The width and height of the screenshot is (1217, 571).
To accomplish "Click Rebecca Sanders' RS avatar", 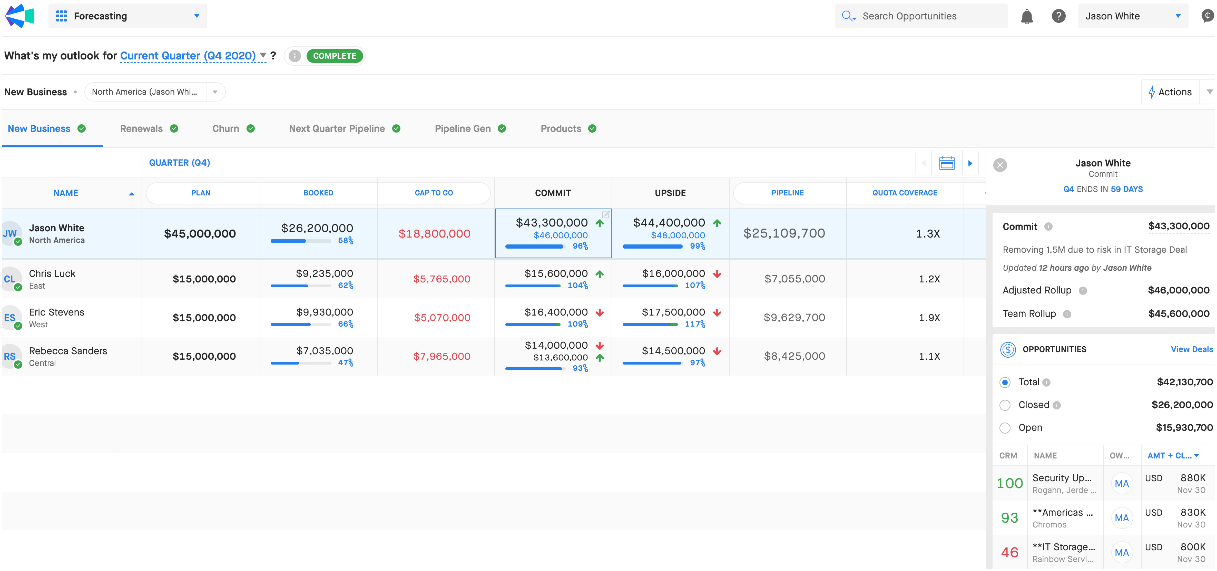I will click(11, 357).
